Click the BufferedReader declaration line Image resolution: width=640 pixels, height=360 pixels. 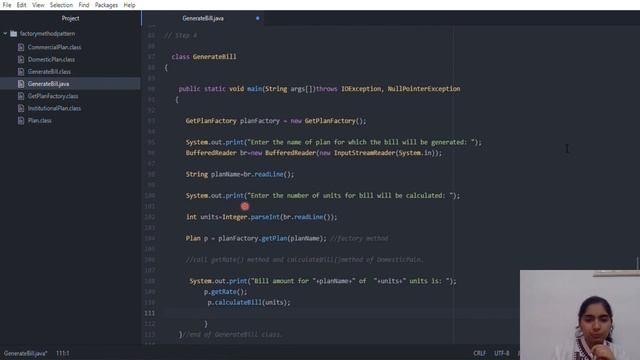click(313, 153)
